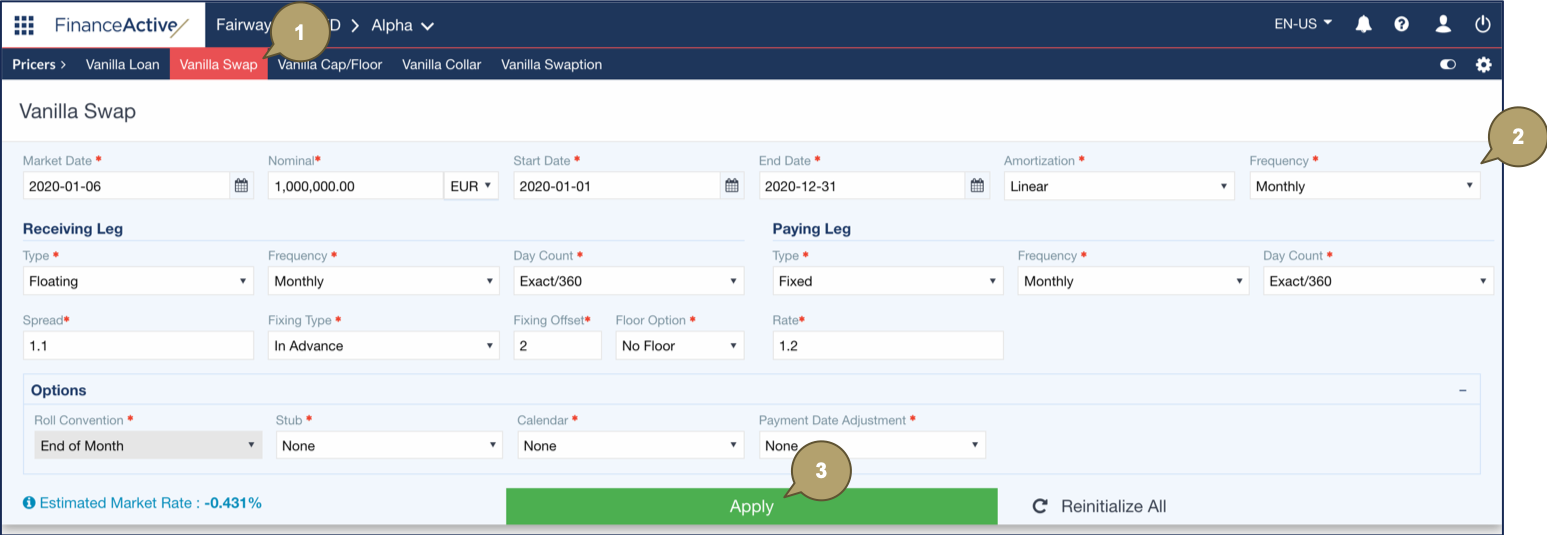
Task: Click the notifications bell icon
Action: coord(1363,24)
